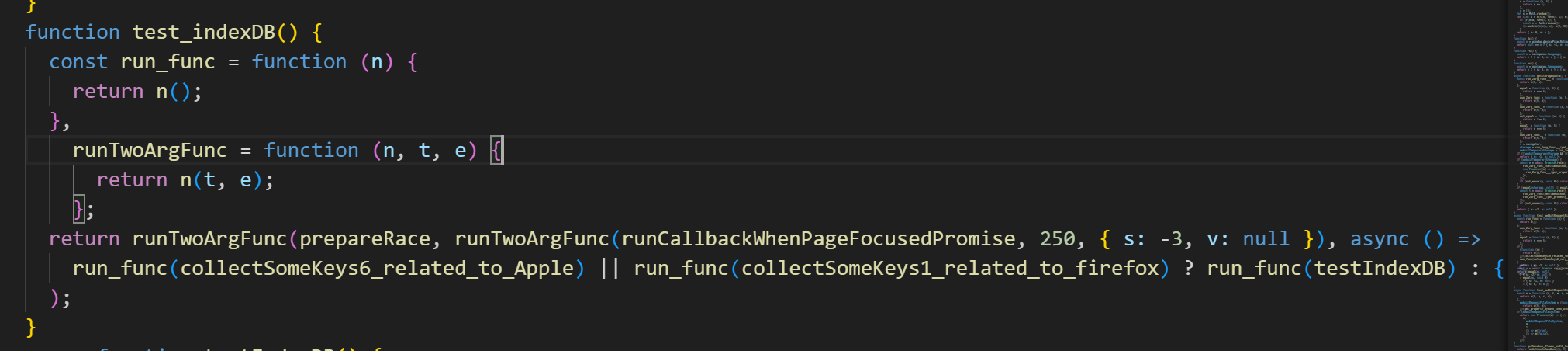Click collectSomeKeys1_related_to_firefox identifier

click(x=950, y=269)
